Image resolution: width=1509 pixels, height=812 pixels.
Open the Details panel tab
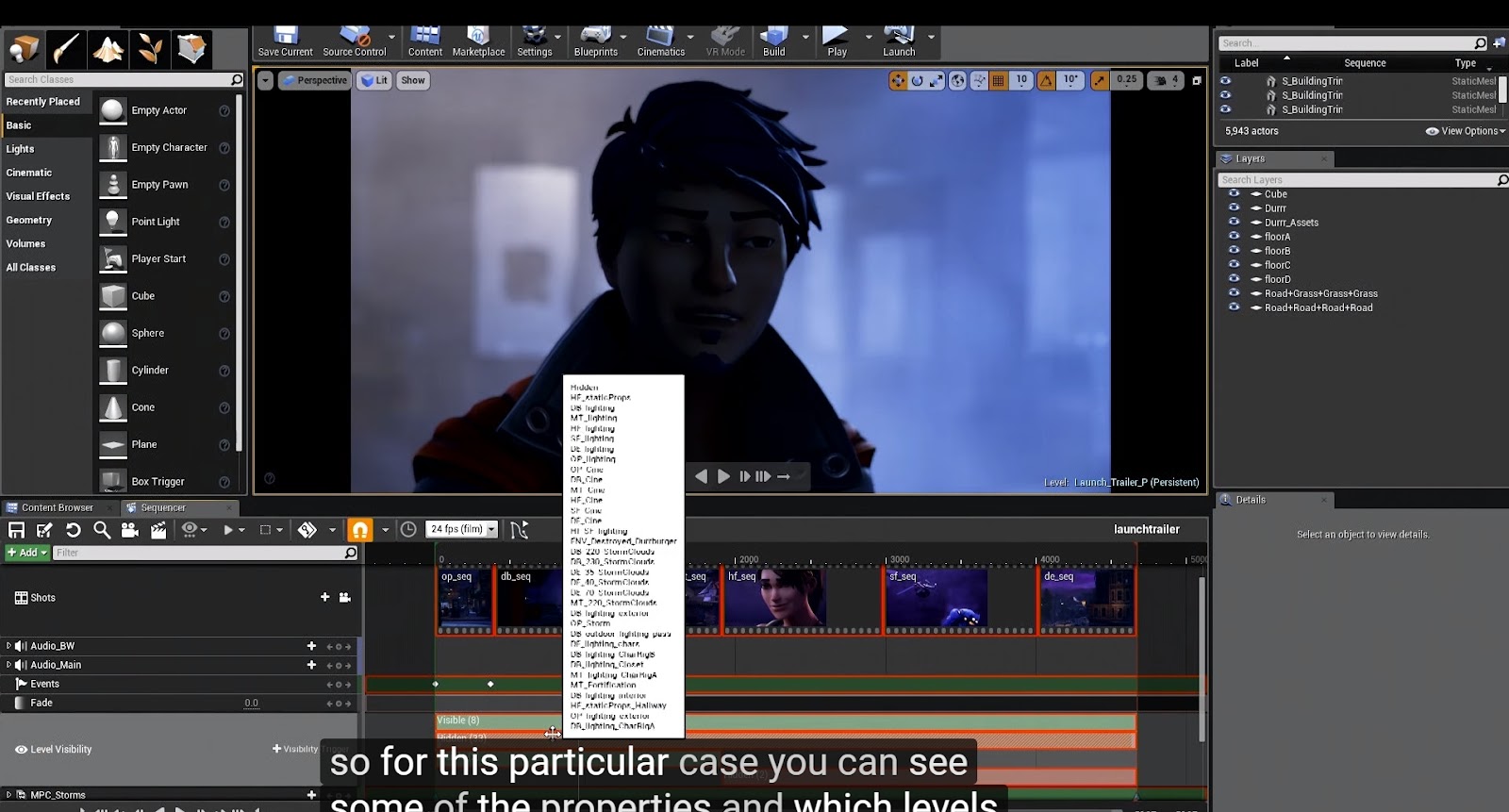click(1273, 500)
